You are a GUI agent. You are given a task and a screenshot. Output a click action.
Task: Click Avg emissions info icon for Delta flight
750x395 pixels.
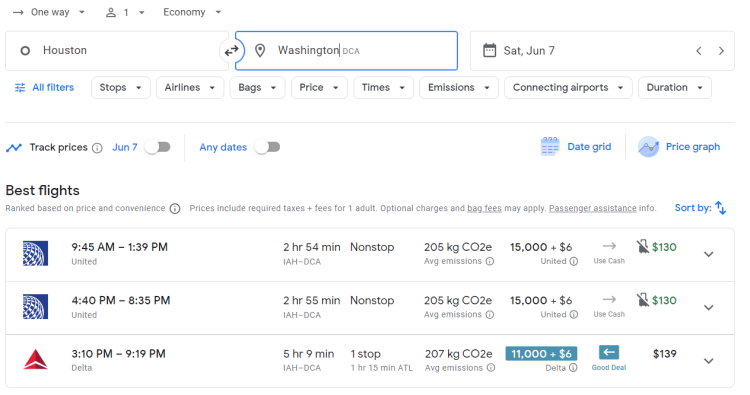tap(491, 368)
